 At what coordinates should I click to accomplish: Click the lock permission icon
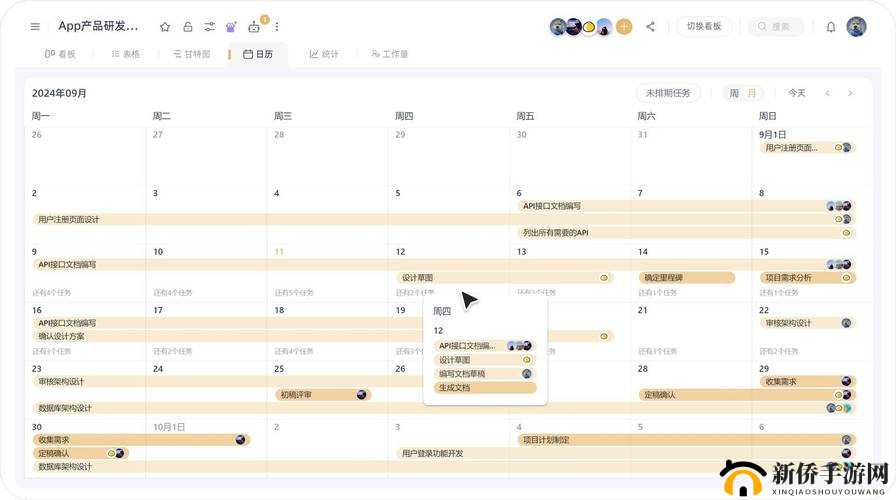[187, 27]
